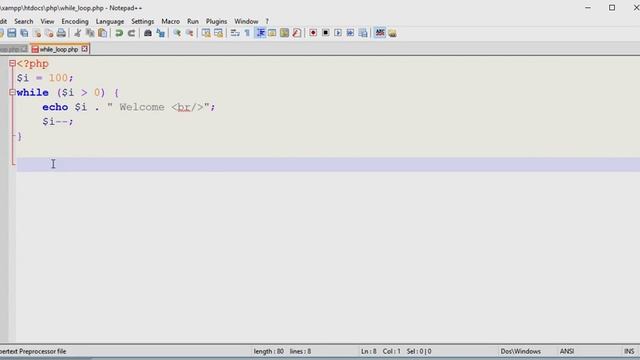The width and height of the screenshot is (640, 360).
Task: Toggle the ABC spell-check icon
Action: pyautogui.click(x=380, y=33)
